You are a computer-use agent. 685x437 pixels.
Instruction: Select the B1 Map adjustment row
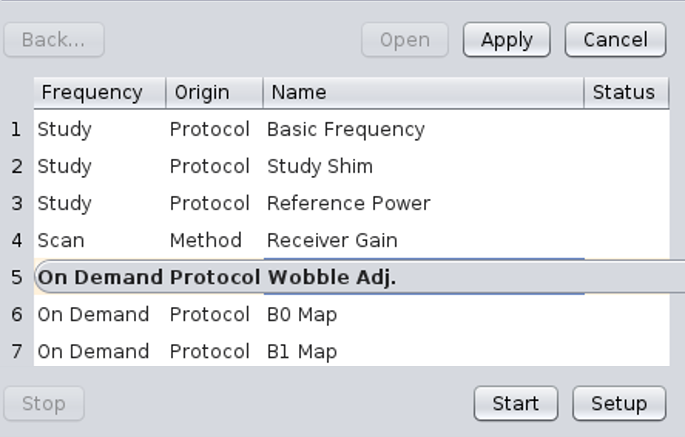[302, 352]
